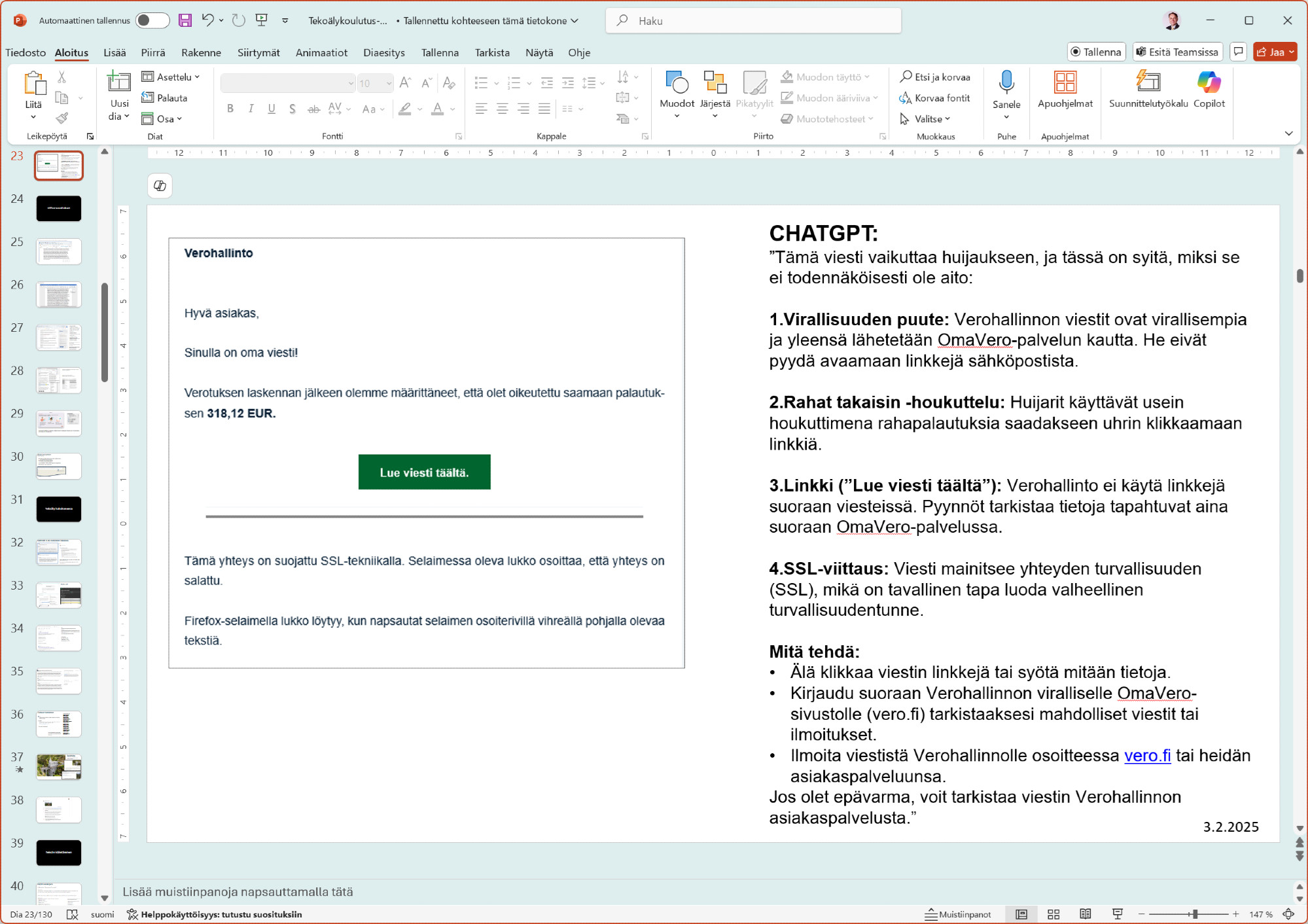Click the Cut scissors icon

[62, 77]
